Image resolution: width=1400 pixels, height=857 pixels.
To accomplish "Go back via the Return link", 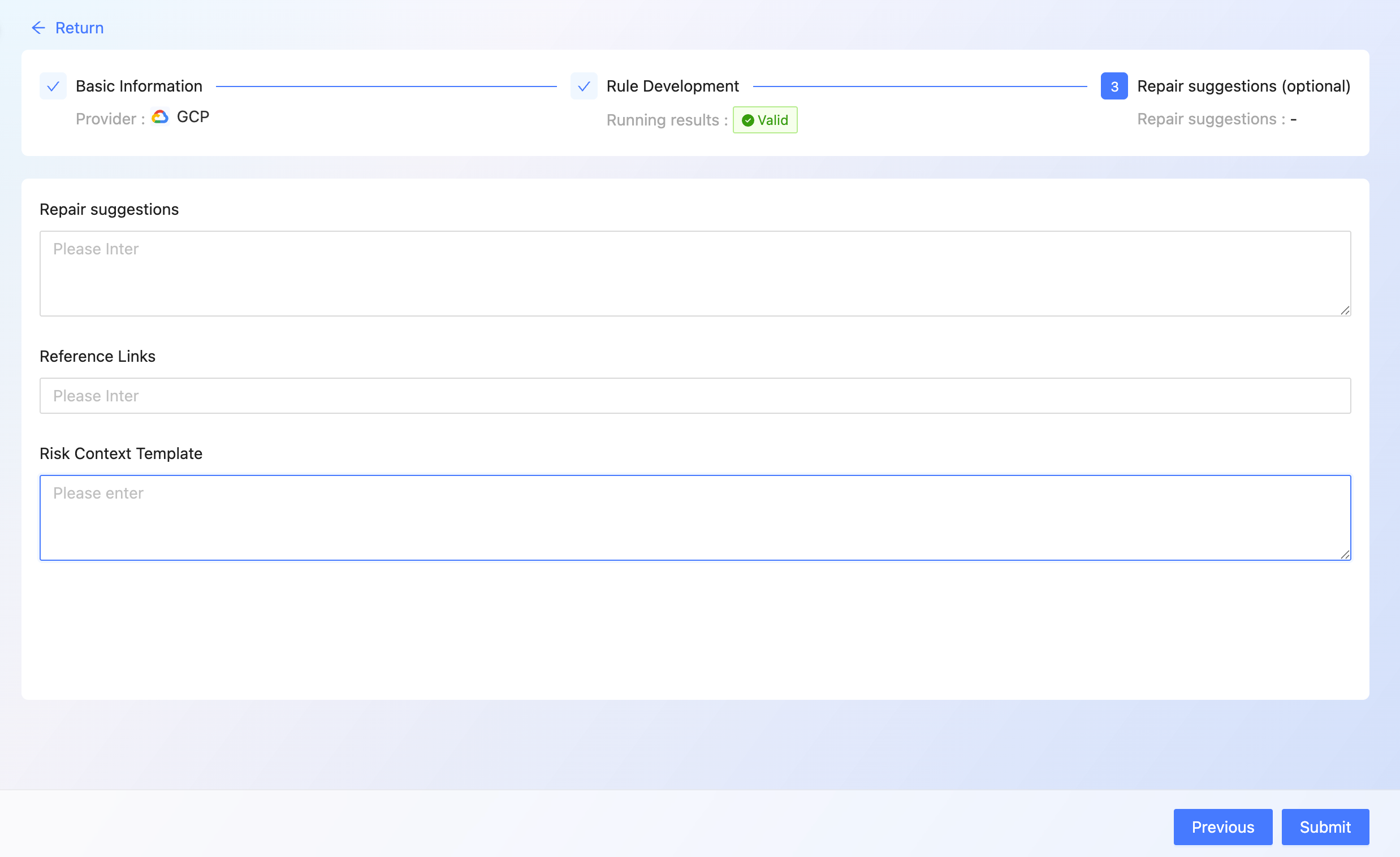I will pyautogui.click(x=79, y=28).
